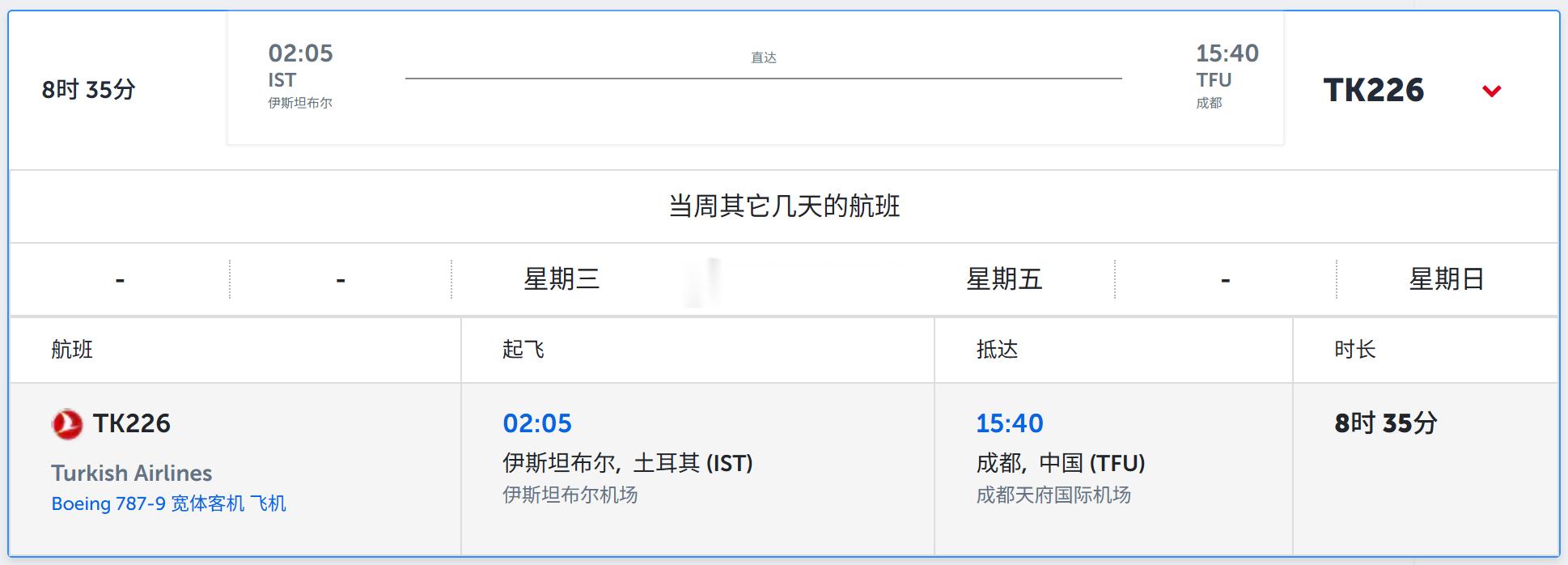
Task: Click TK226 flight number in header
Action: pos(1373,90)
